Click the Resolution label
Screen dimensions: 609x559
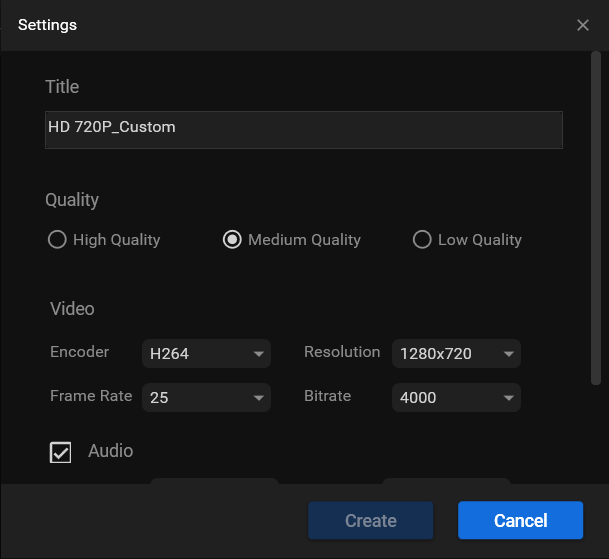[342, 352]
